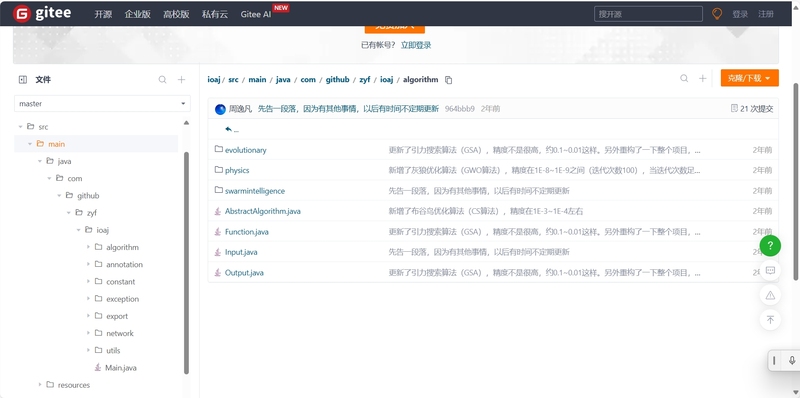This screenshot has height=398, width=800.
Task: Open the 私有云 menu item
Action: click(215, 14)
